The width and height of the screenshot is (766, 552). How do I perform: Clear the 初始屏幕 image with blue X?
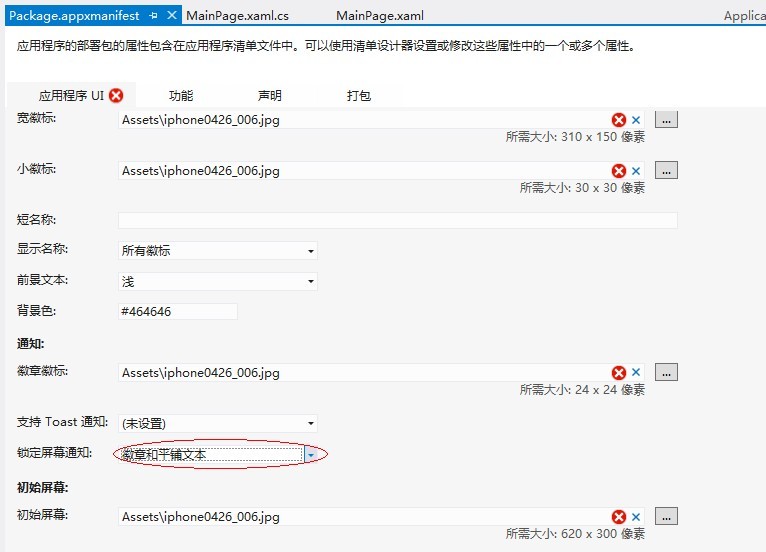(x=636, y=516)
